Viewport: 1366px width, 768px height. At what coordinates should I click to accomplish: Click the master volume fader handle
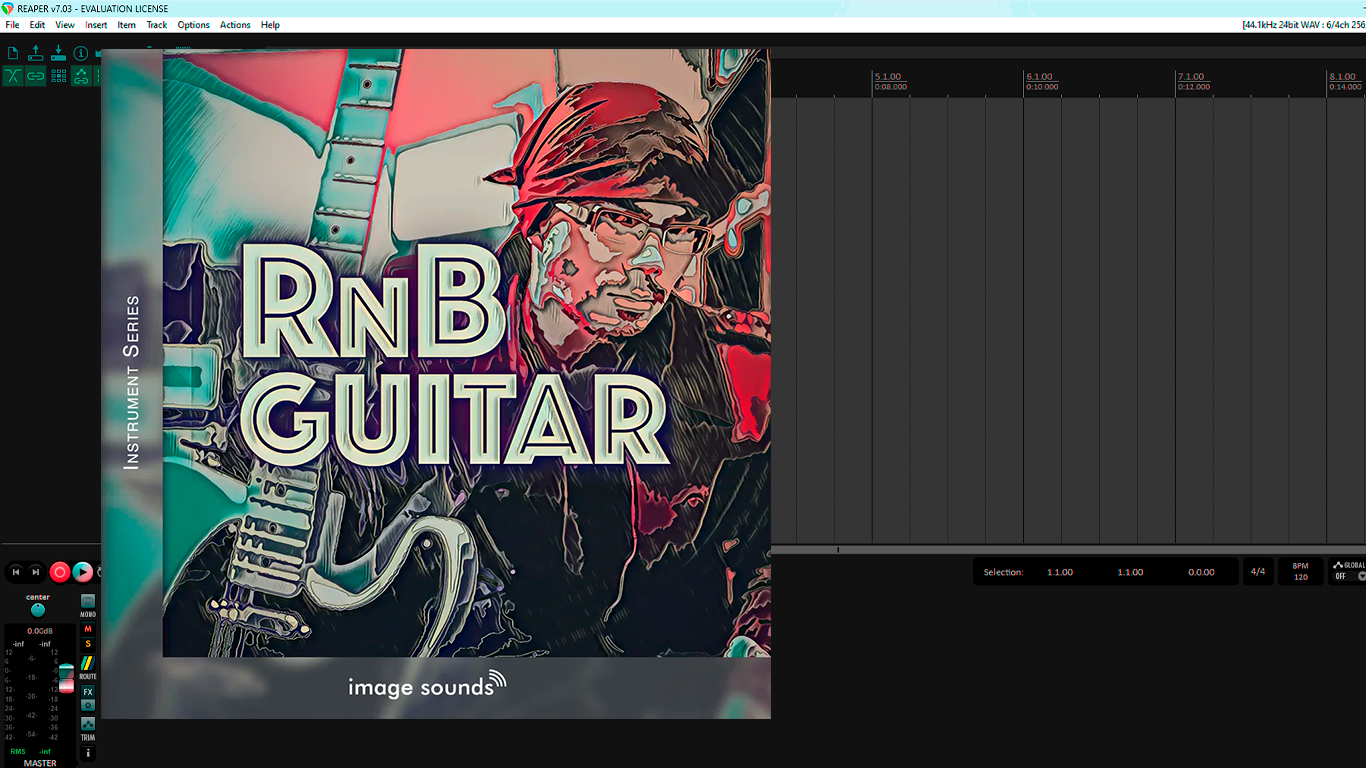coord(67,678)
